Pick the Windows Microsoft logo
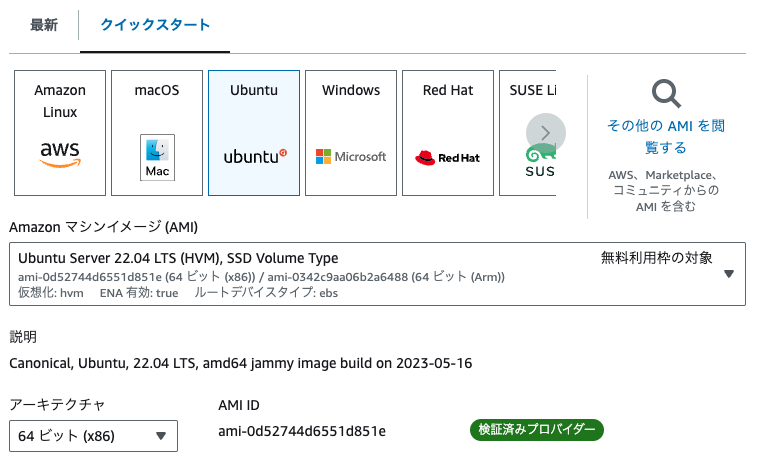 [351, 157]
